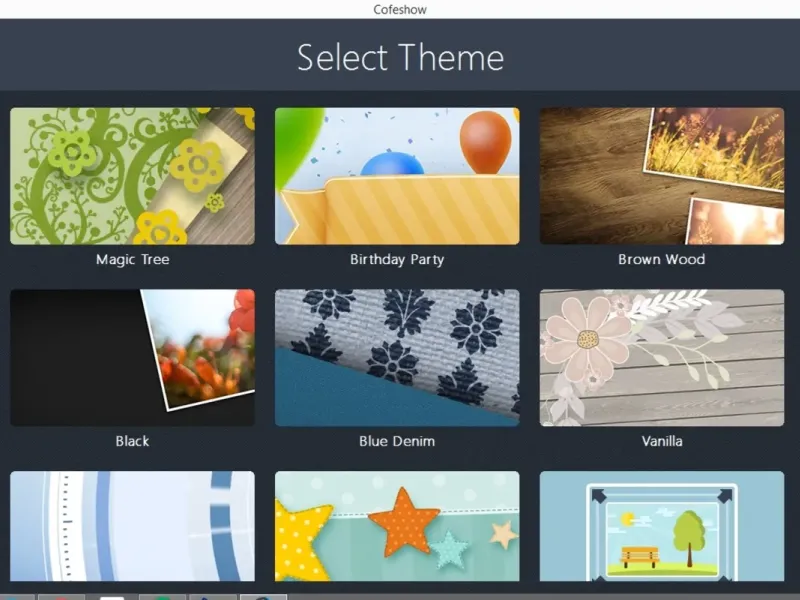Pick the park bench picture-frame theme thumbnail
The height and width of the screenshot is (600, 800).
(x=662, y=526)
